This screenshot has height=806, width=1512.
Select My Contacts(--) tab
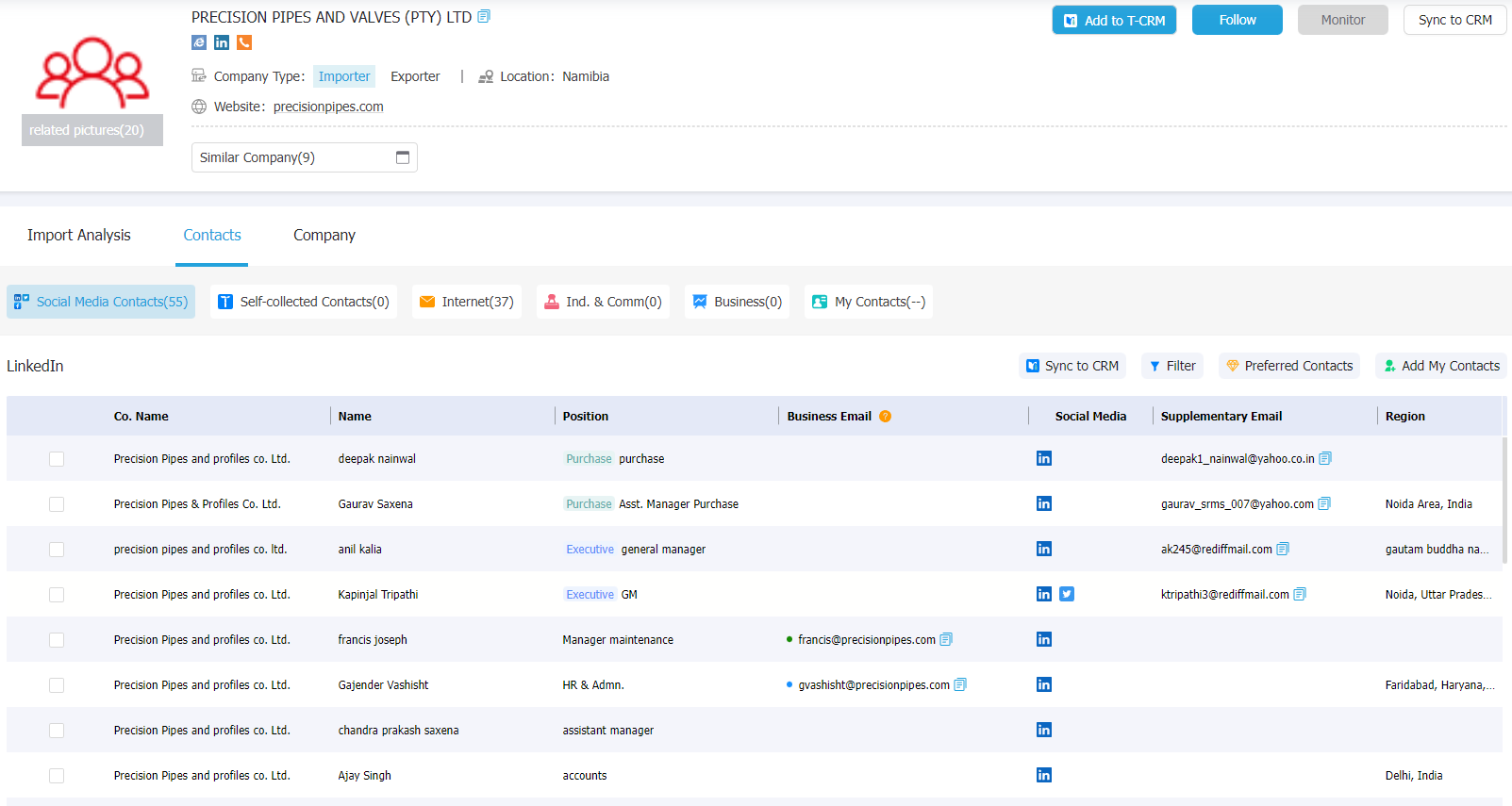point(869,302)
